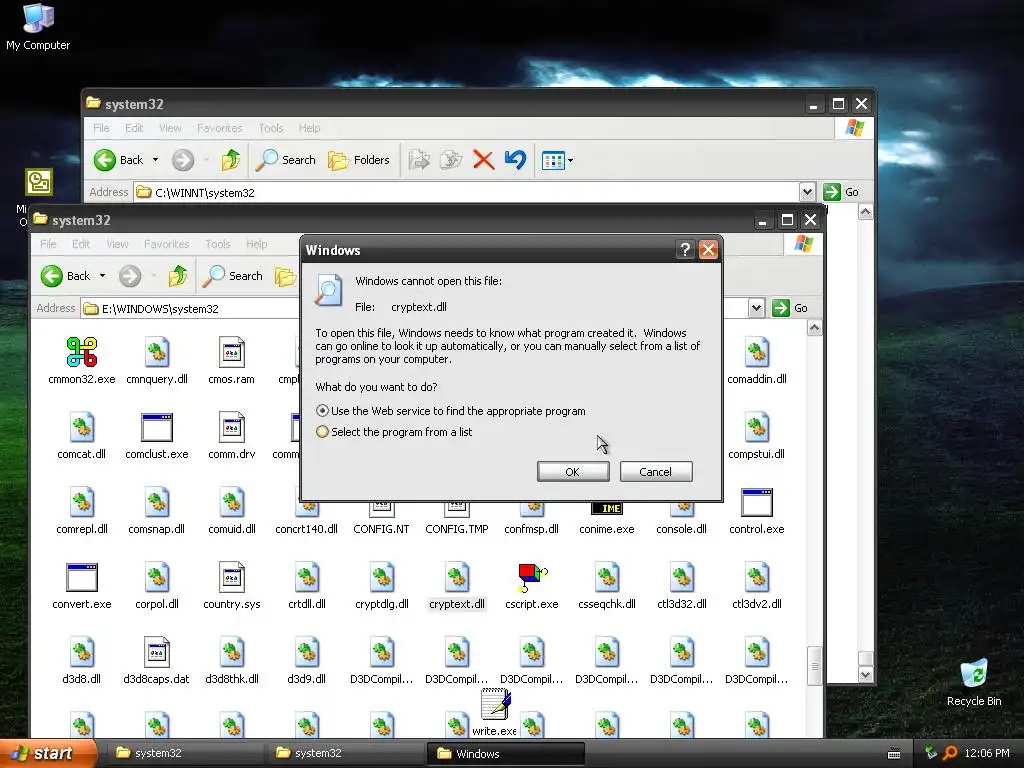Click first system32 taskbar button

[184, 754]
